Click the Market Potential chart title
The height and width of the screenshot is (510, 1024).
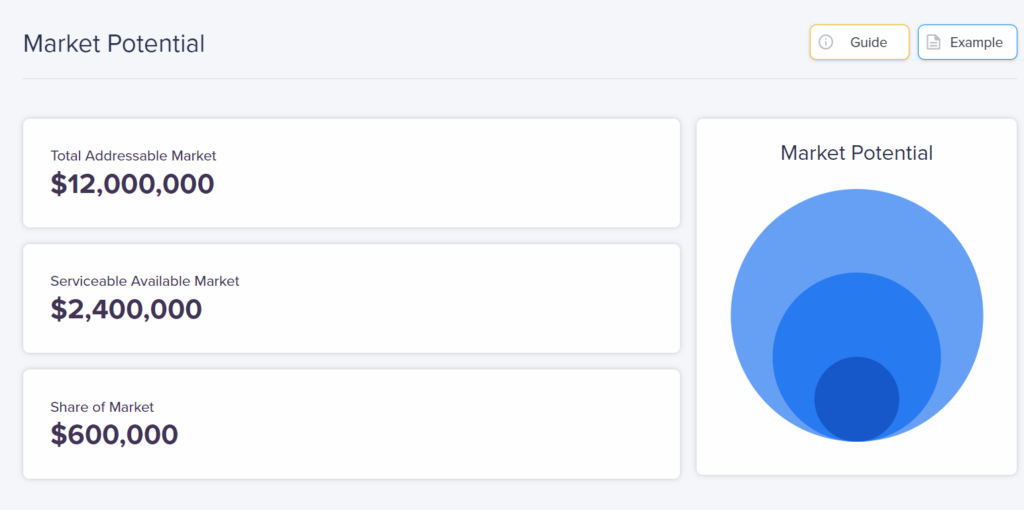856,153
